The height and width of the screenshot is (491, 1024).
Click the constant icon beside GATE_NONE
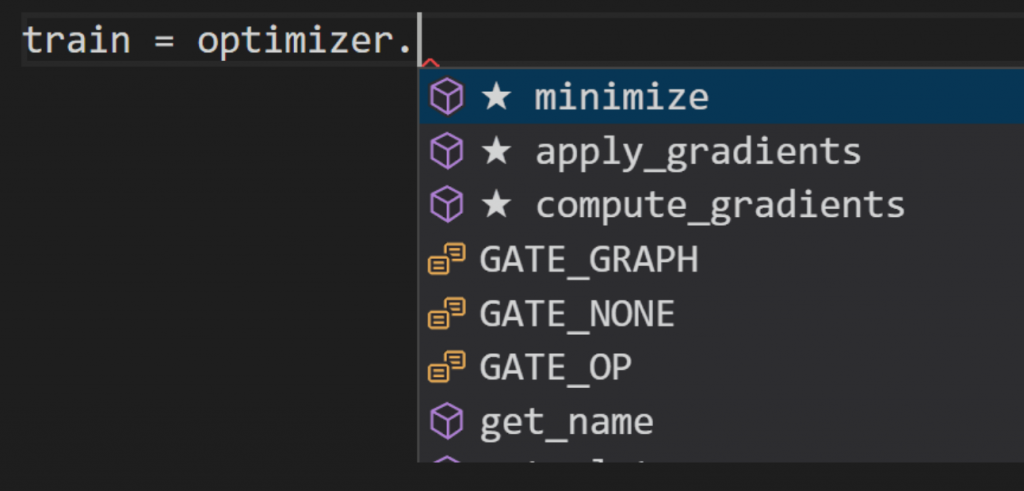446,313
